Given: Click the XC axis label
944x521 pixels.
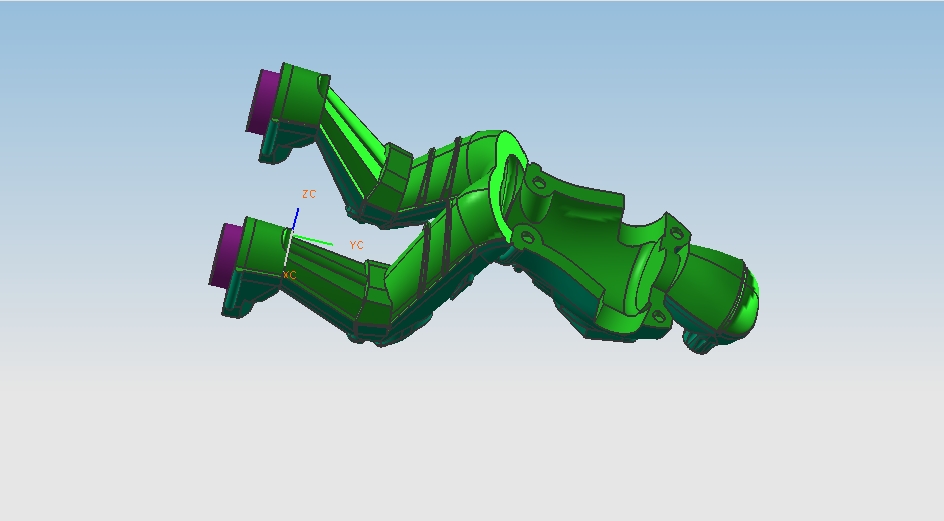Looking at the screenshot, I should (x=290, y=275).
